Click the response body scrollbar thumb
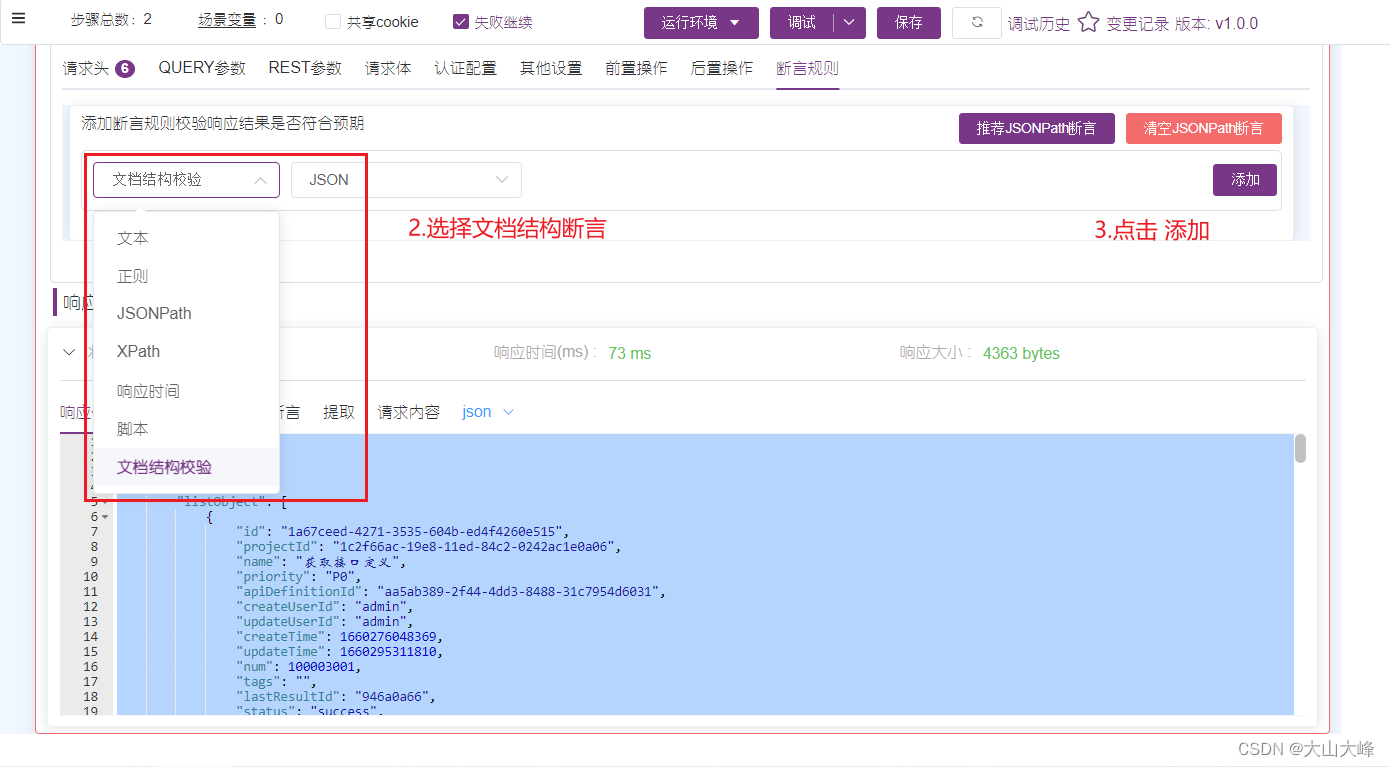Image resolution: width=1390 pixels, height=767 pixels. click(x=1300, y=449)
